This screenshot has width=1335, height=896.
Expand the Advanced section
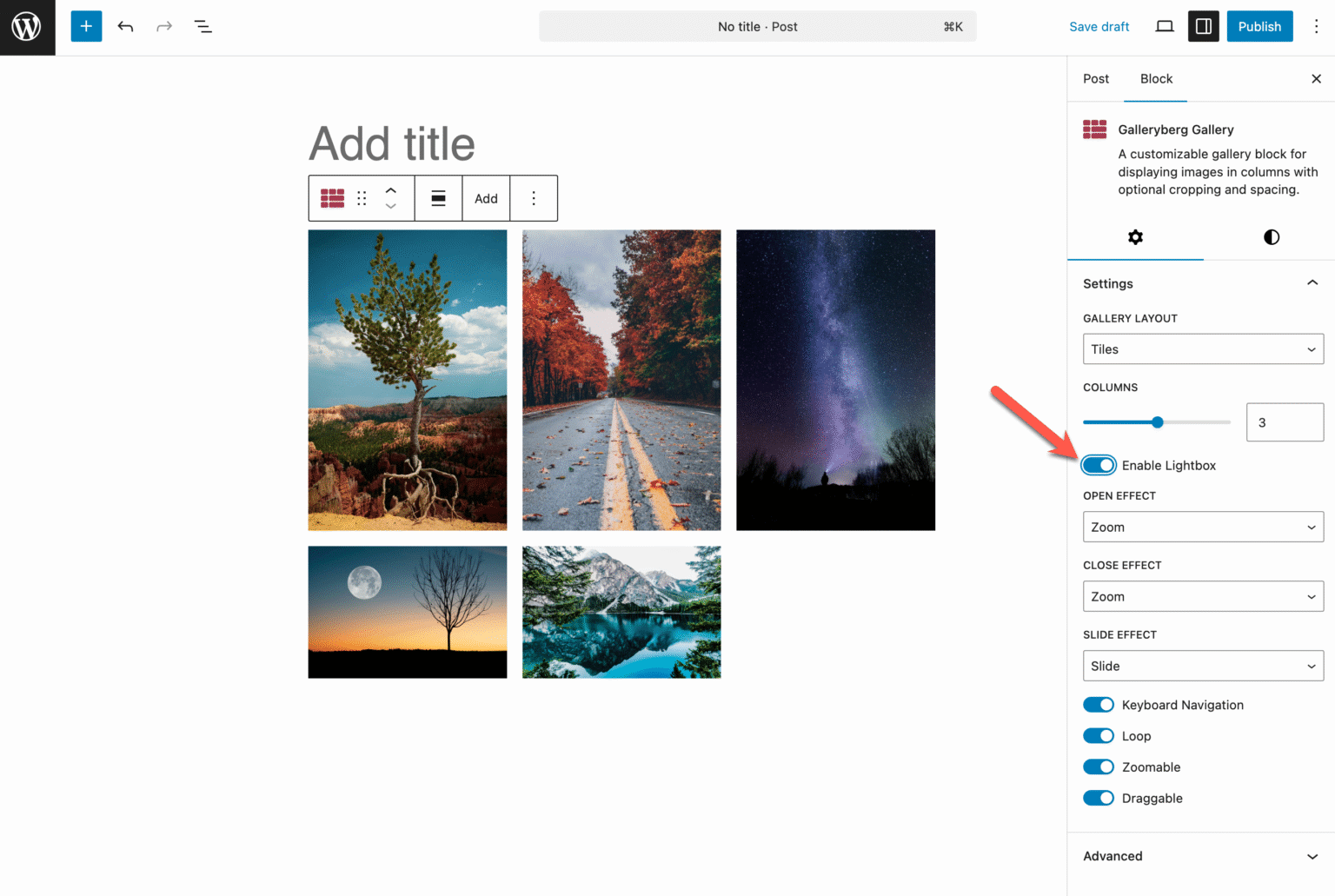click(1199, 856)
